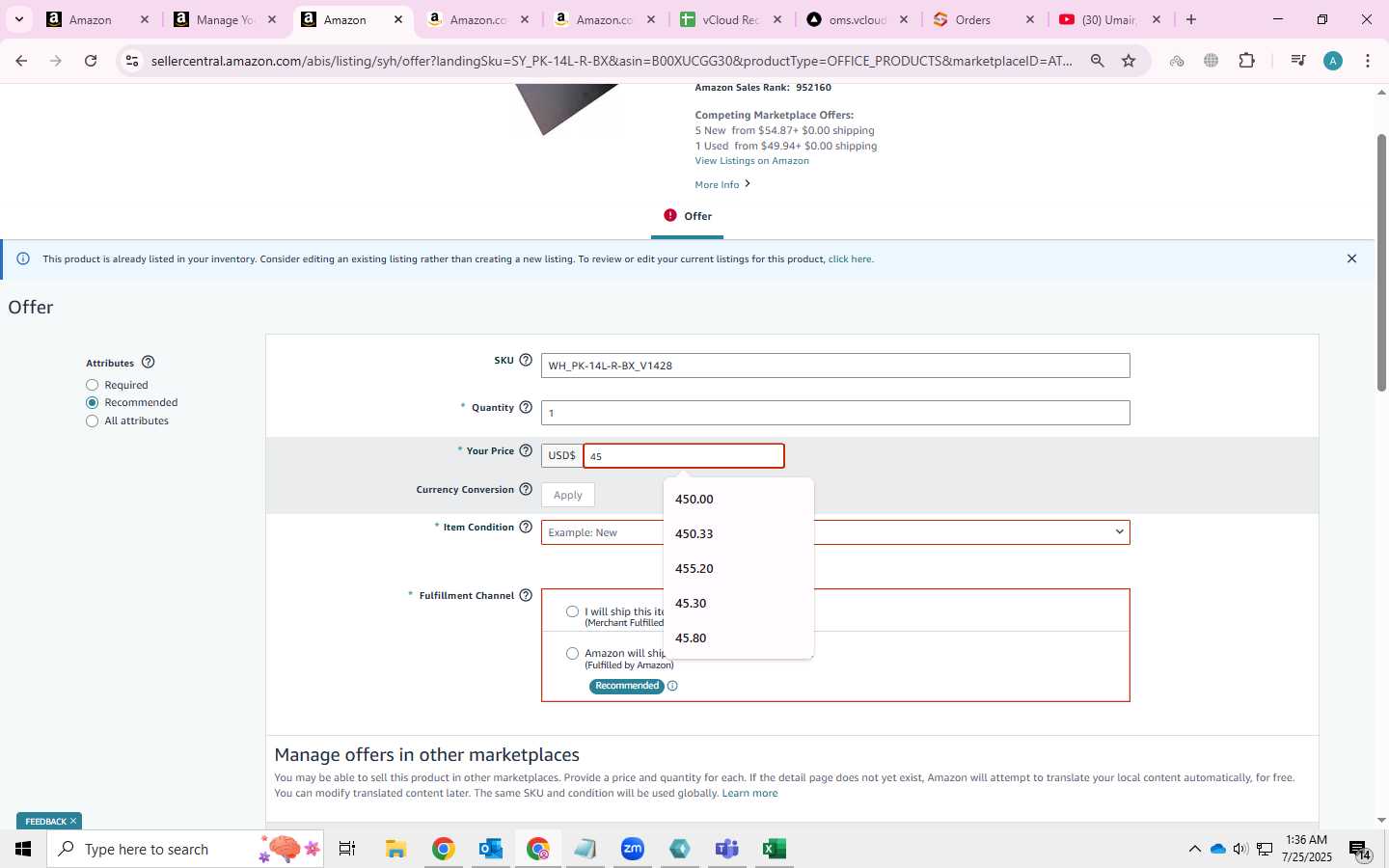Open the volume control in system tray
The height and width of the screenshot is (868, 1389).
[x=1240, y=849]
